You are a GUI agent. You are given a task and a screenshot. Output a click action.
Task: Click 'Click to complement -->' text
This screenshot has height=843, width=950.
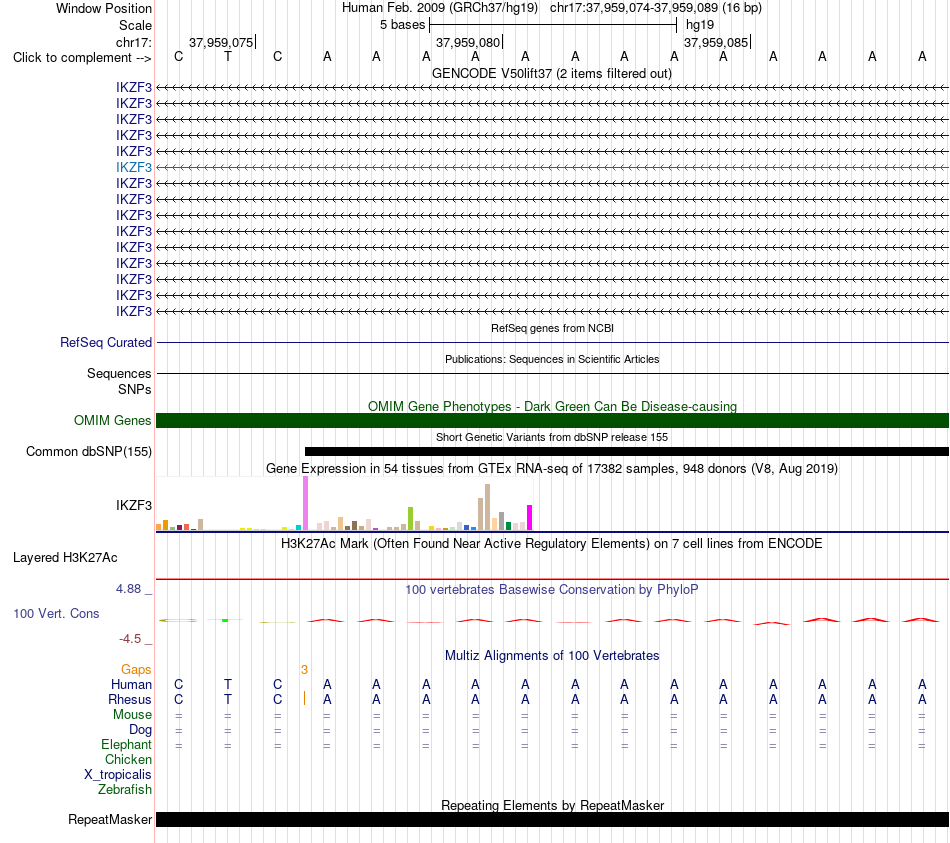pyautogui.click(x=82, y=58)
